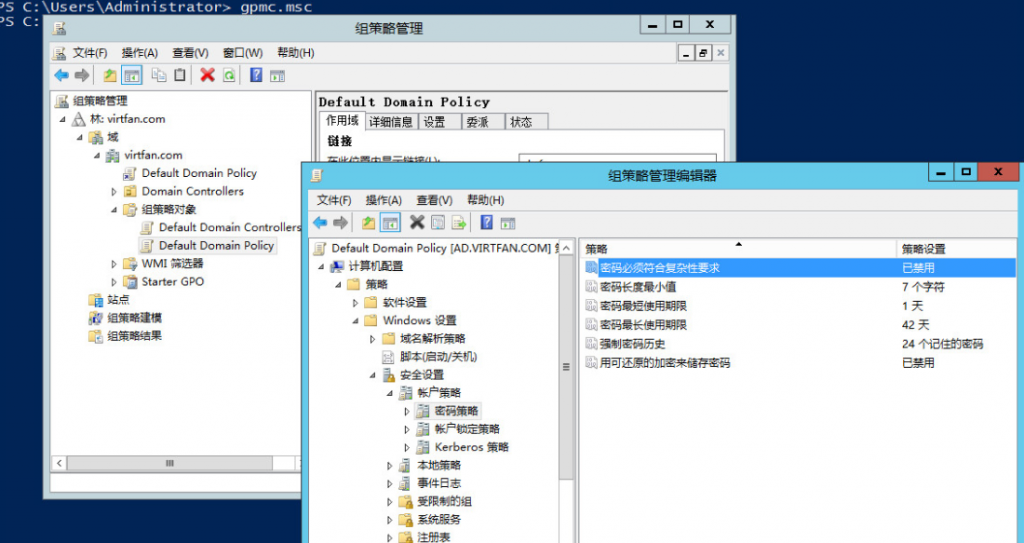Expand the Domain Controllers node
This screenshot has width=1024, height=543.
[114, 191]
